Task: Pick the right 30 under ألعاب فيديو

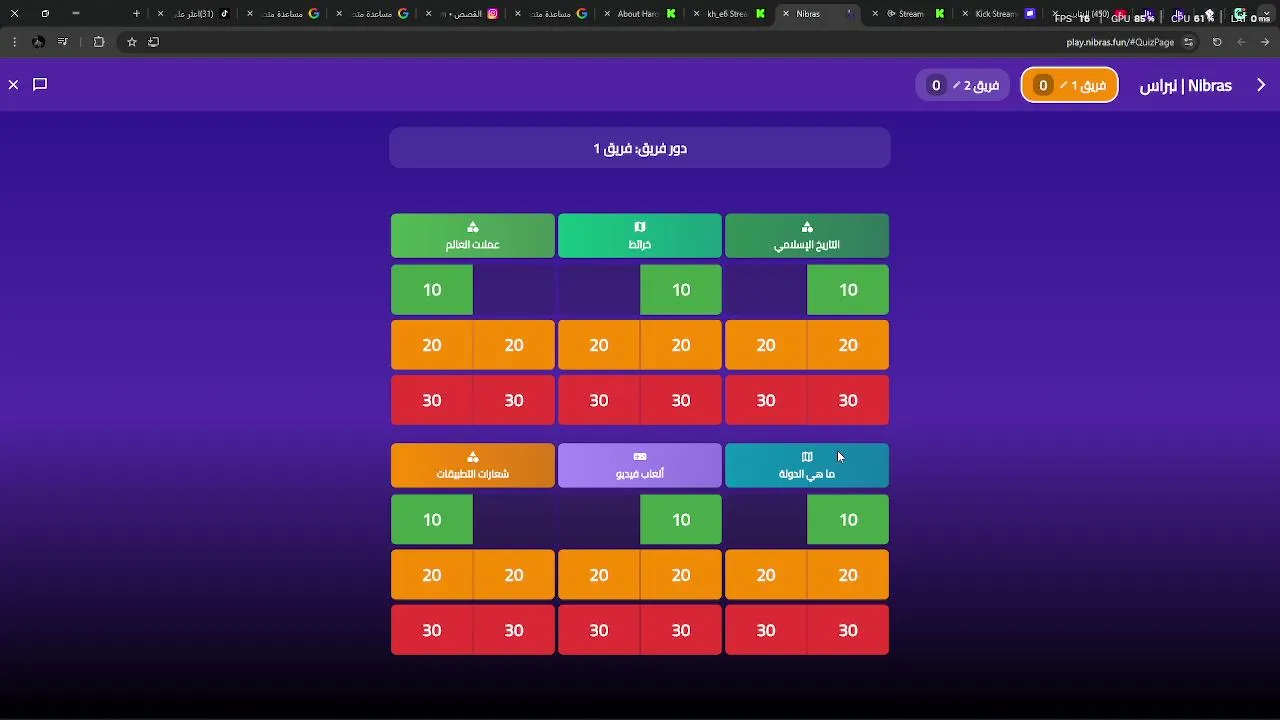Action: pos(681,630)
